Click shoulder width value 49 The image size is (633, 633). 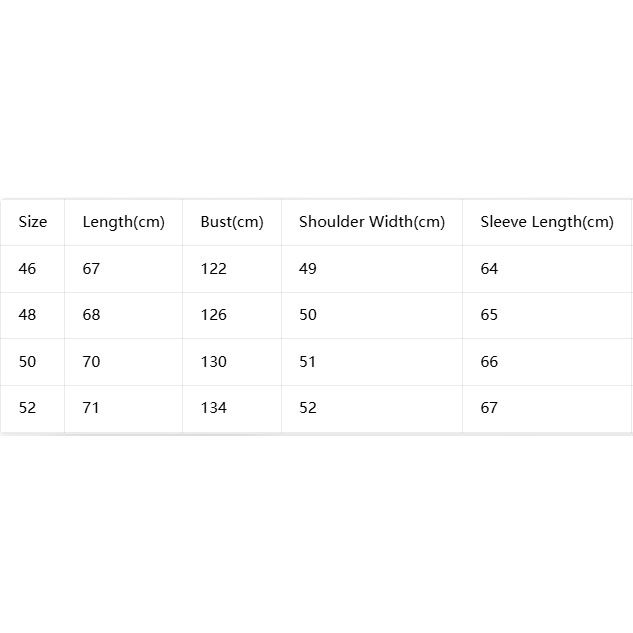(x=308, y=269)
